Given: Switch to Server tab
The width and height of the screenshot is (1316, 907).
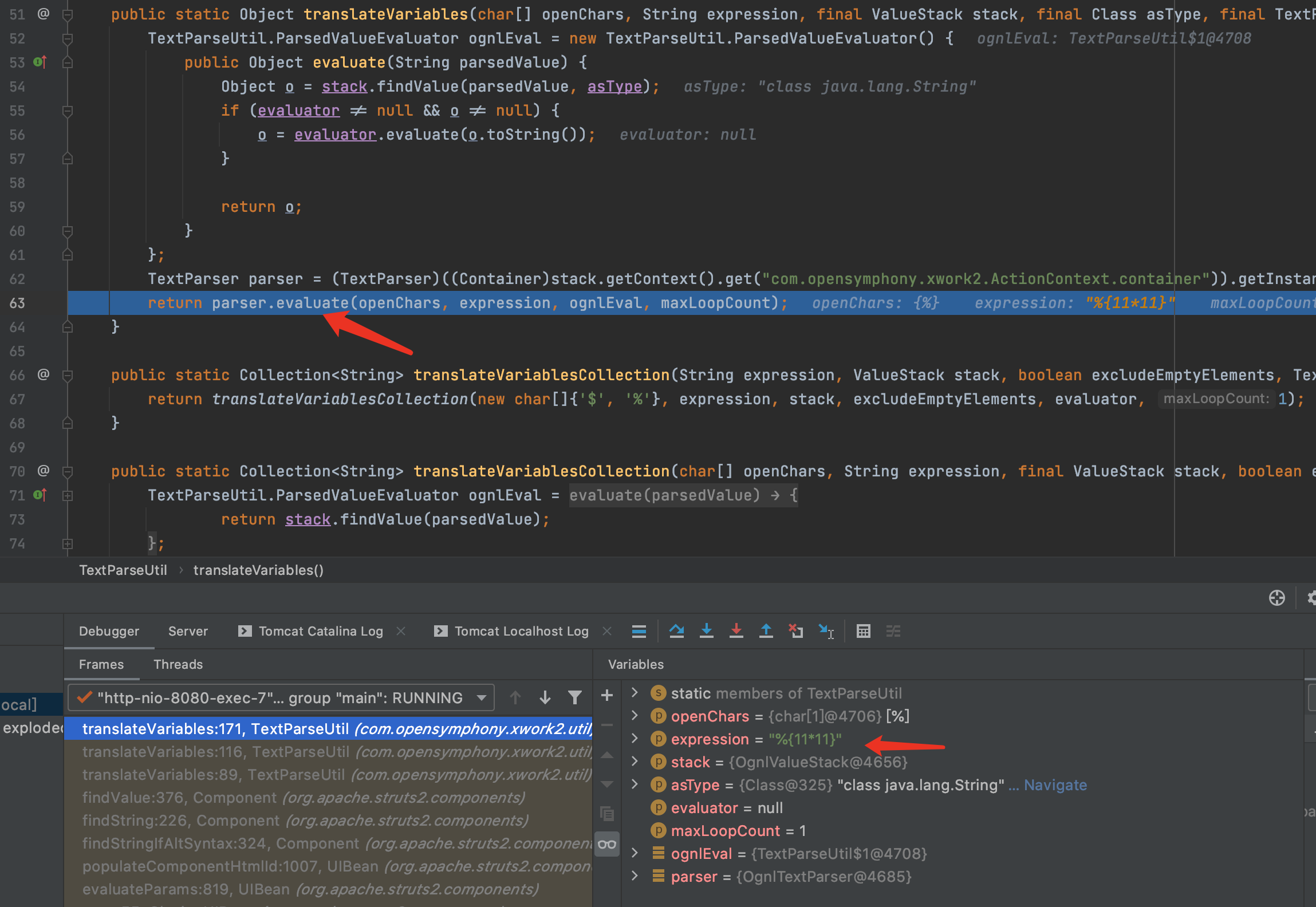Looking at the screenshot, I should pos(188,631).
